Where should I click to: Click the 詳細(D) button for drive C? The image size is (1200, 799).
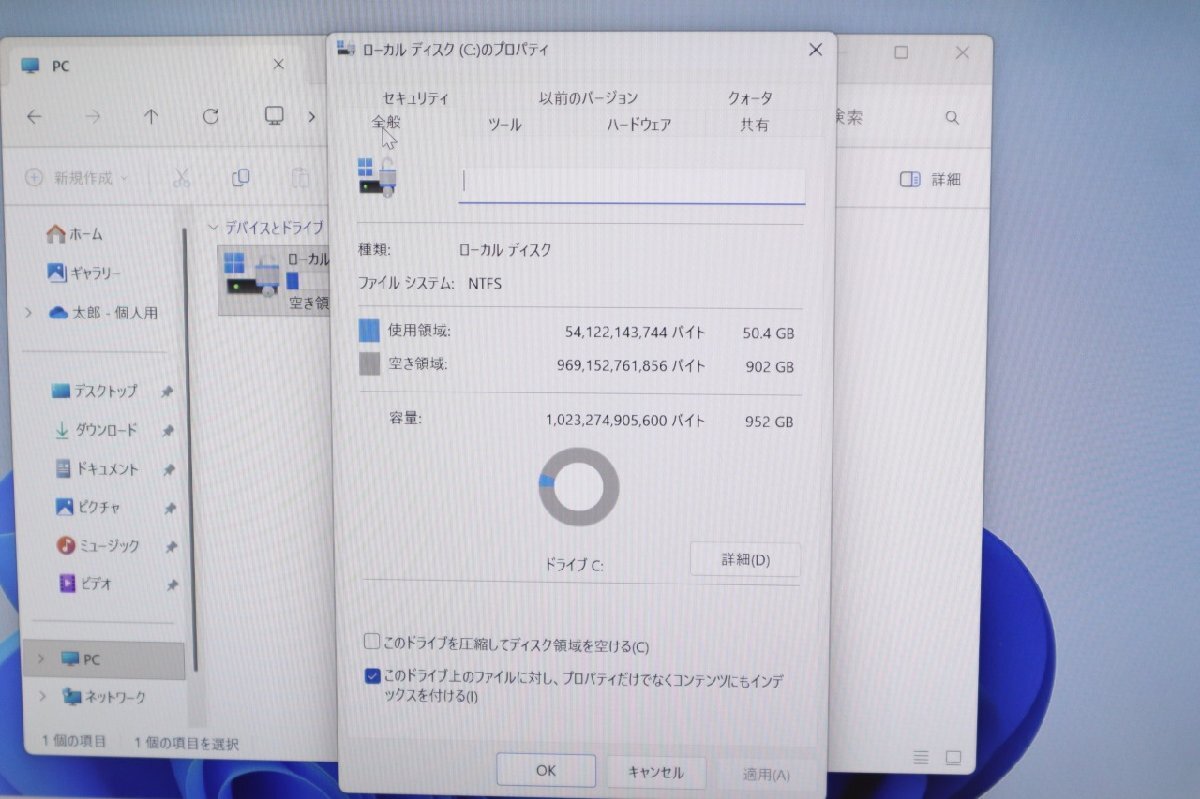coord(744,560)
